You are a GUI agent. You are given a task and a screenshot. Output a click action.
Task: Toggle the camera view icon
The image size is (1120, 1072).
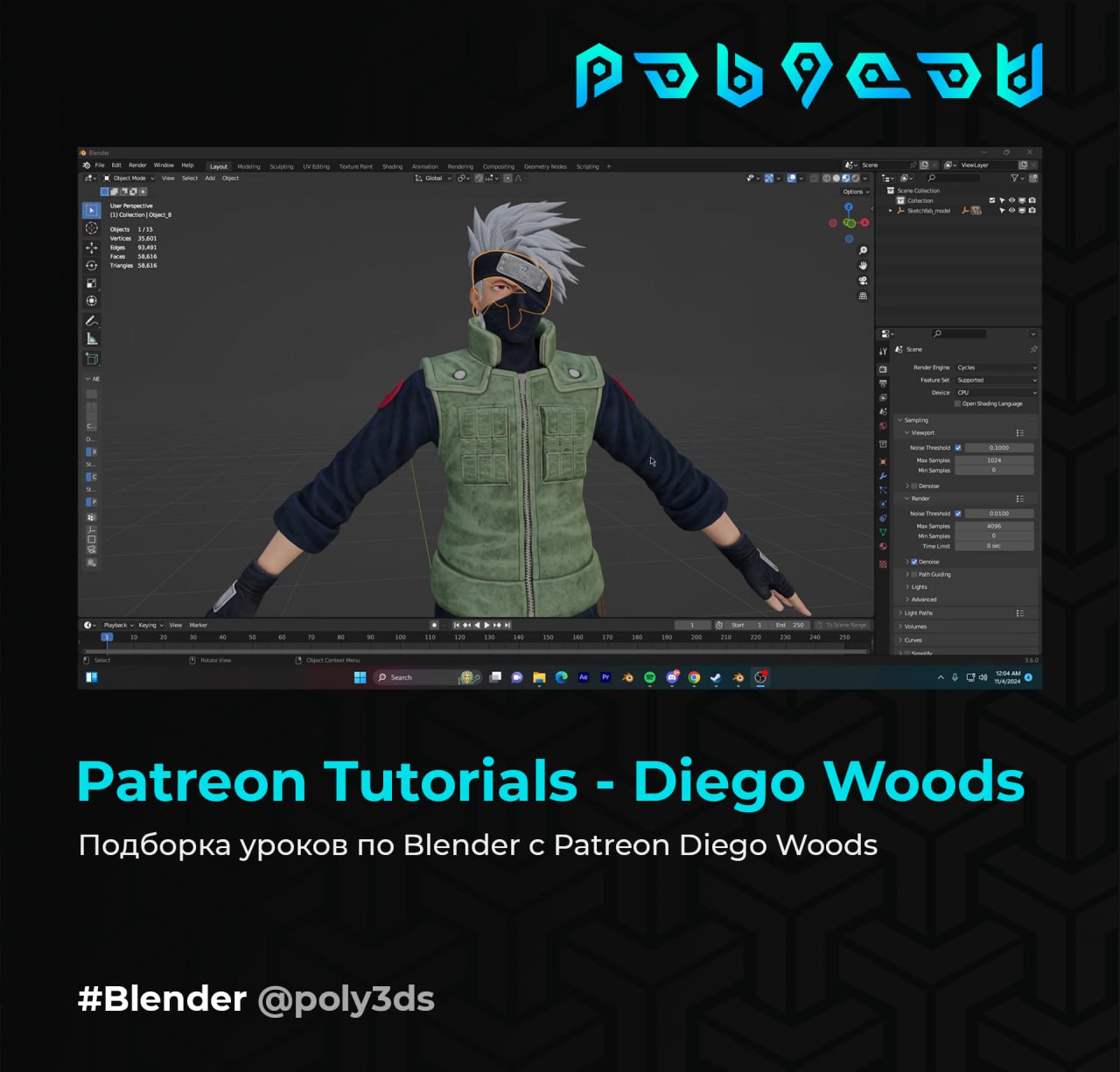[863, 280]
